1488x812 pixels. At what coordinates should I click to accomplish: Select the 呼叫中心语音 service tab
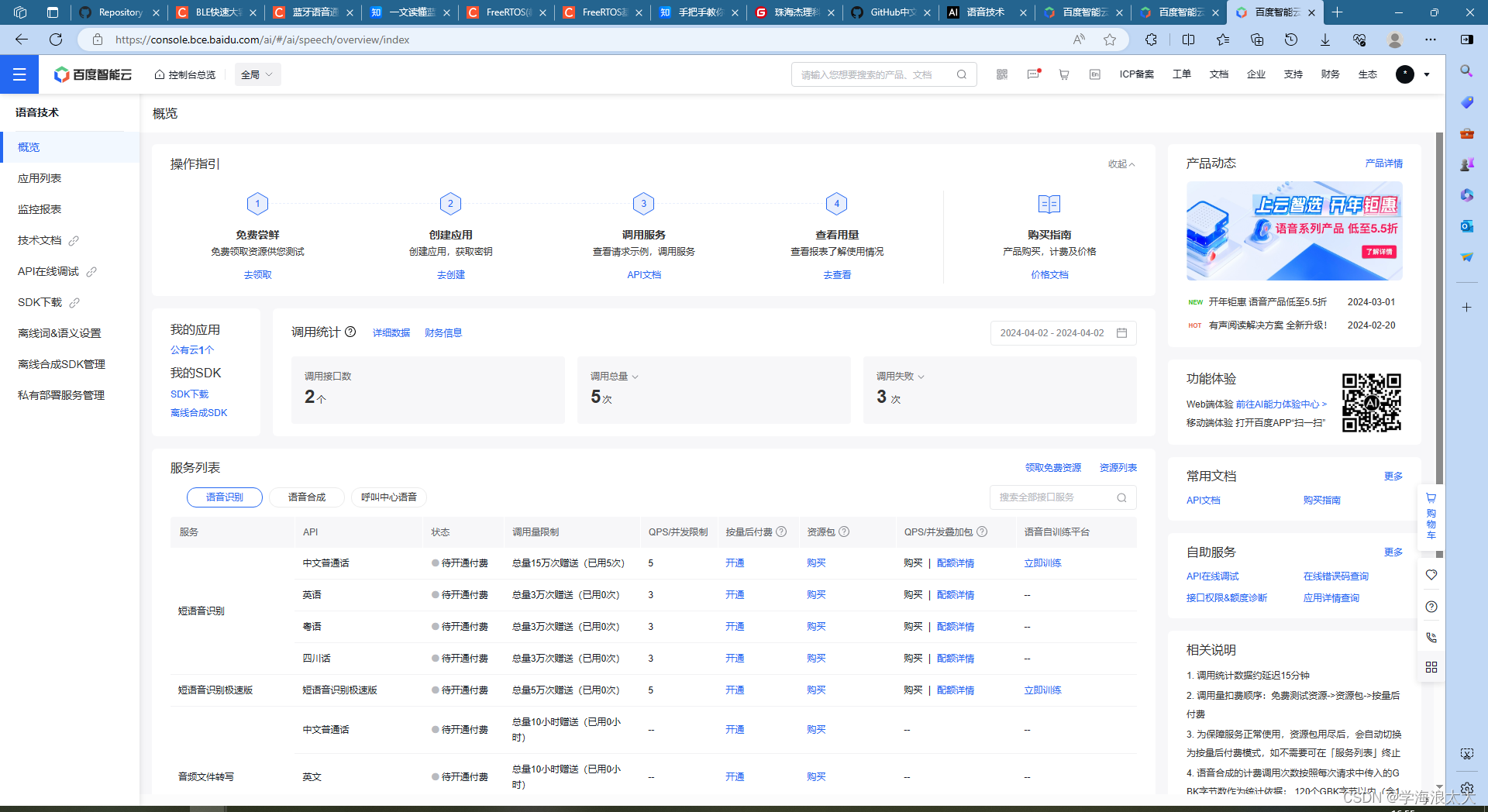[x=389, y=497]
